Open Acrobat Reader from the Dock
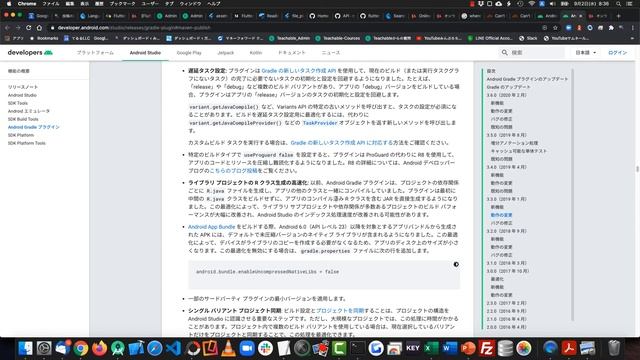Image resolution: width=640 pixels, height=360 pixels. pos(569,348)
